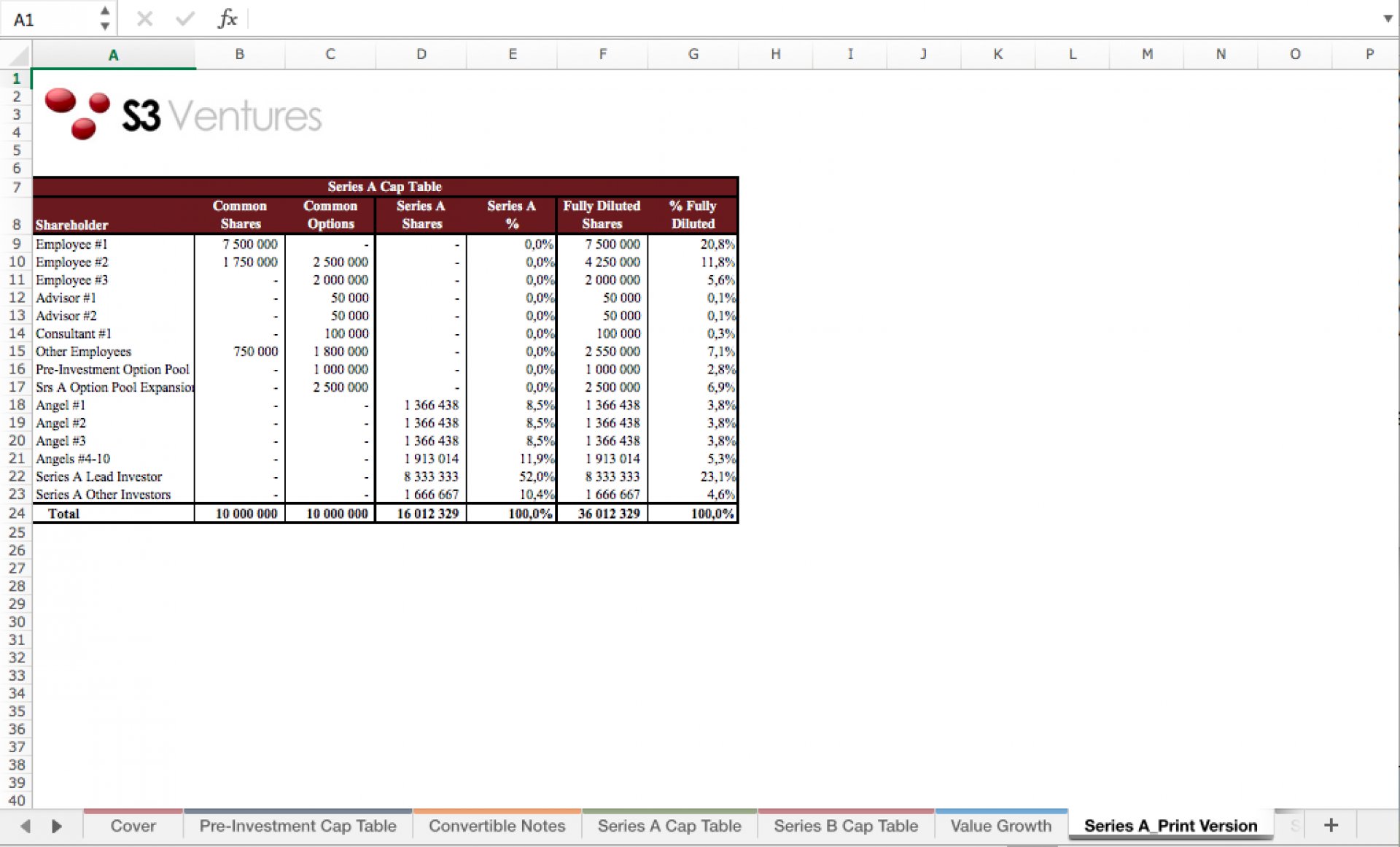Click the 16 012 329 total cell
The width and height of the screenshot is (1400, 847).
pyautogui.click(x=421, y=514)
